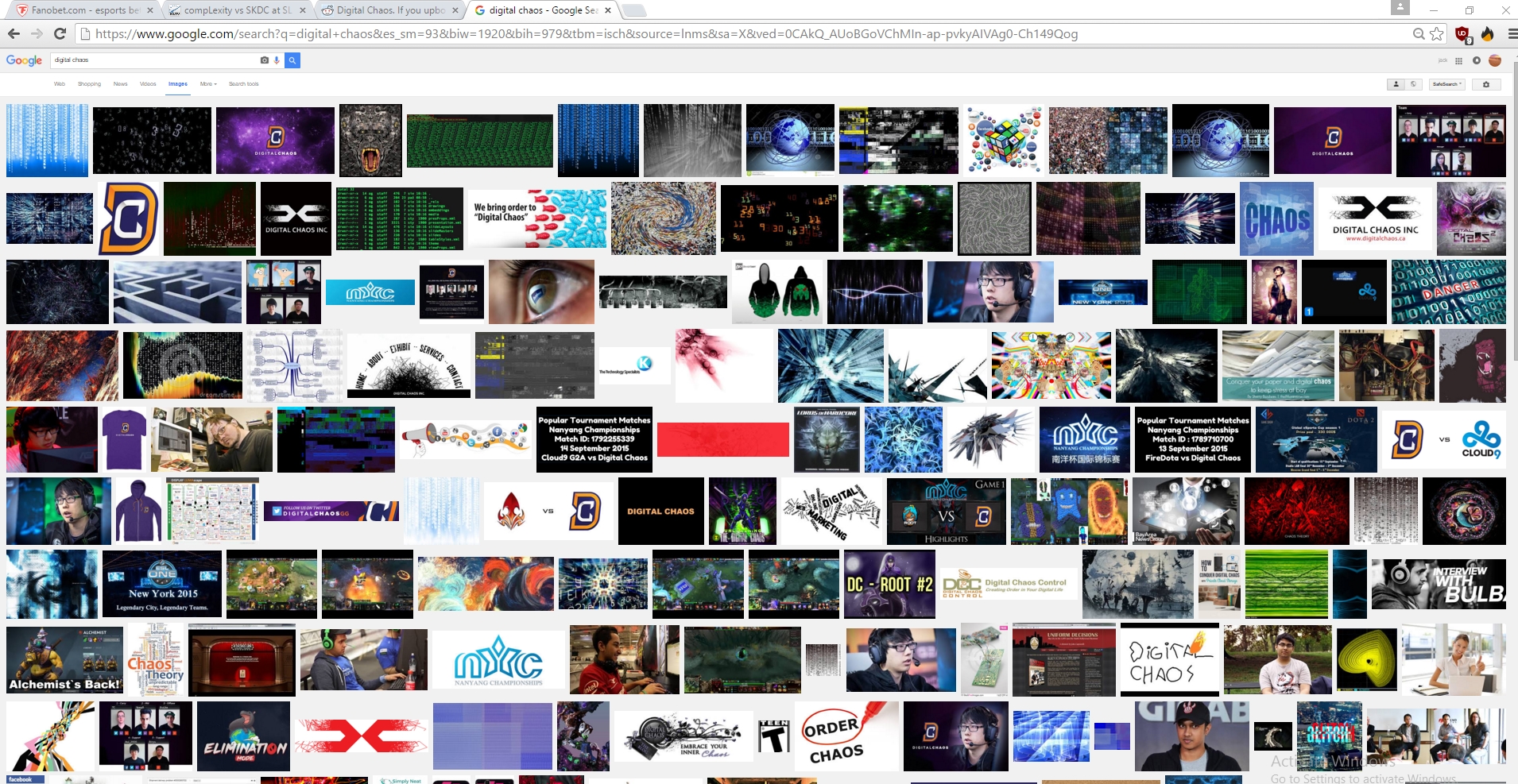Open the handwritten Digital Chaos thumbnail
This screenshot has width=1518, height=784.
click(1170, 660)
